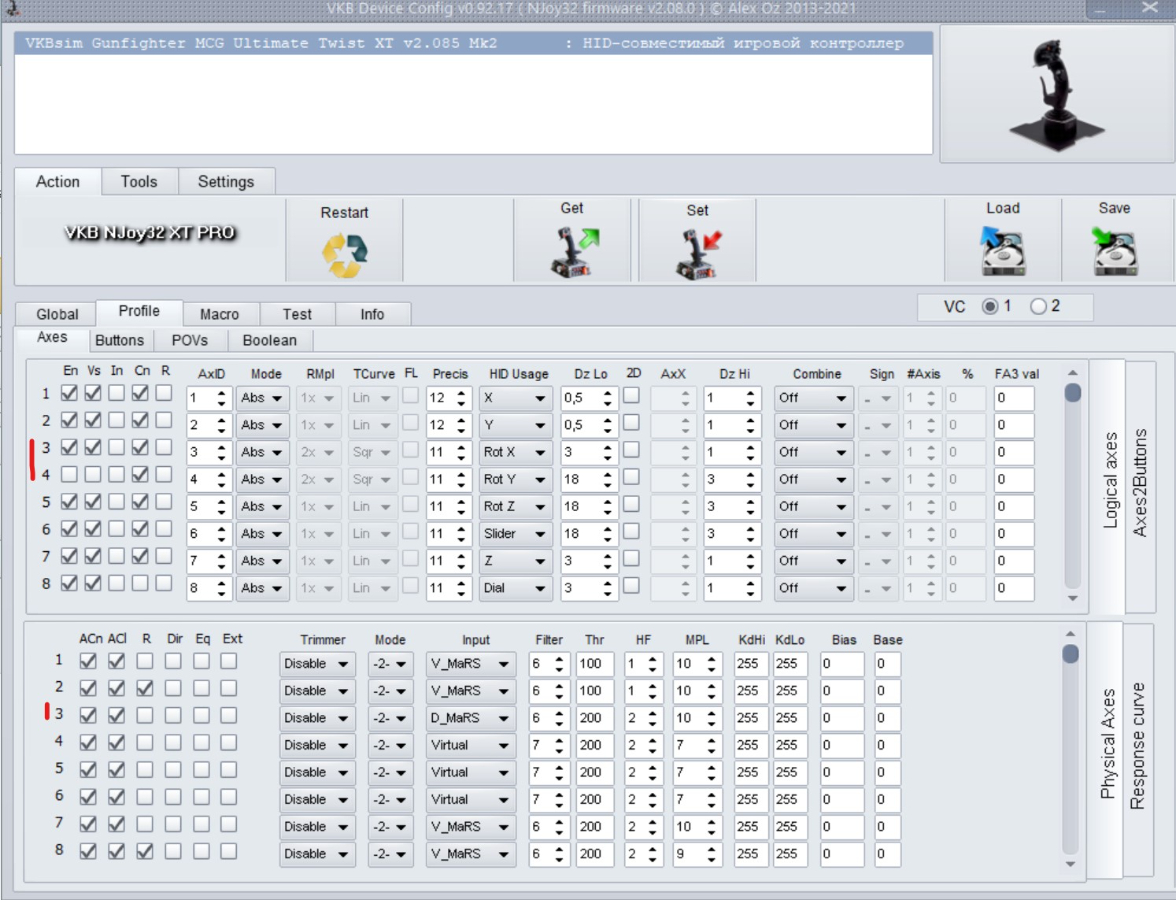Image resolution: width=1176 pixels, height=900 pixels.
Task: Open Input dropdown showing D_MaRS
Action: (x=470, y=718)
